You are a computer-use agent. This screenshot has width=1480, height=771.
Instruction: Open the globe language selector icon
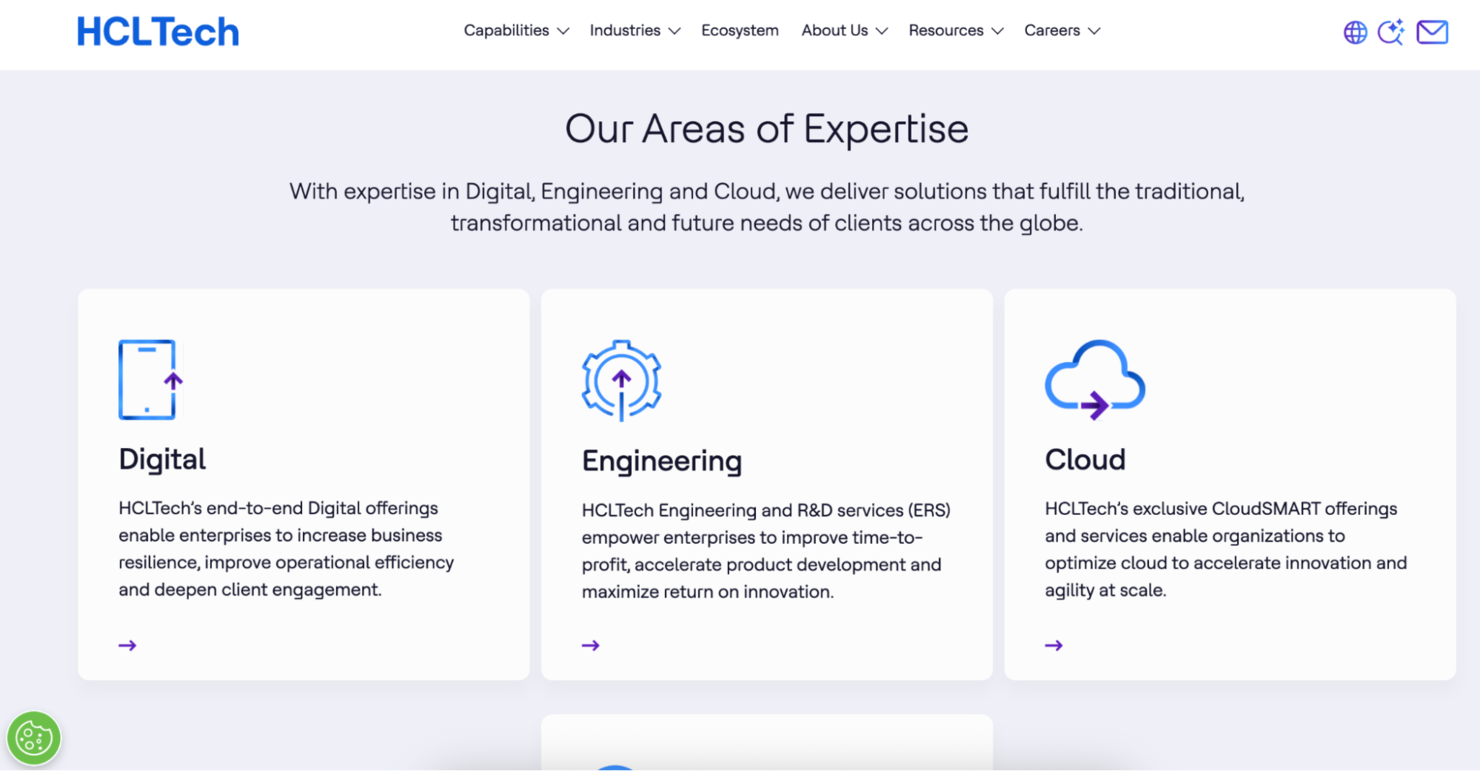(1355, 32)
